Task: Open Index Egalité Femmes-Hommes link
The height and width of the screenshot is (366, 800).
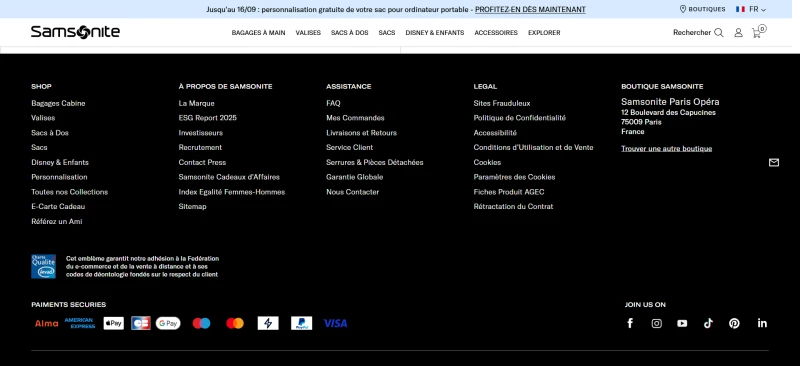Action: pos(232,192)
